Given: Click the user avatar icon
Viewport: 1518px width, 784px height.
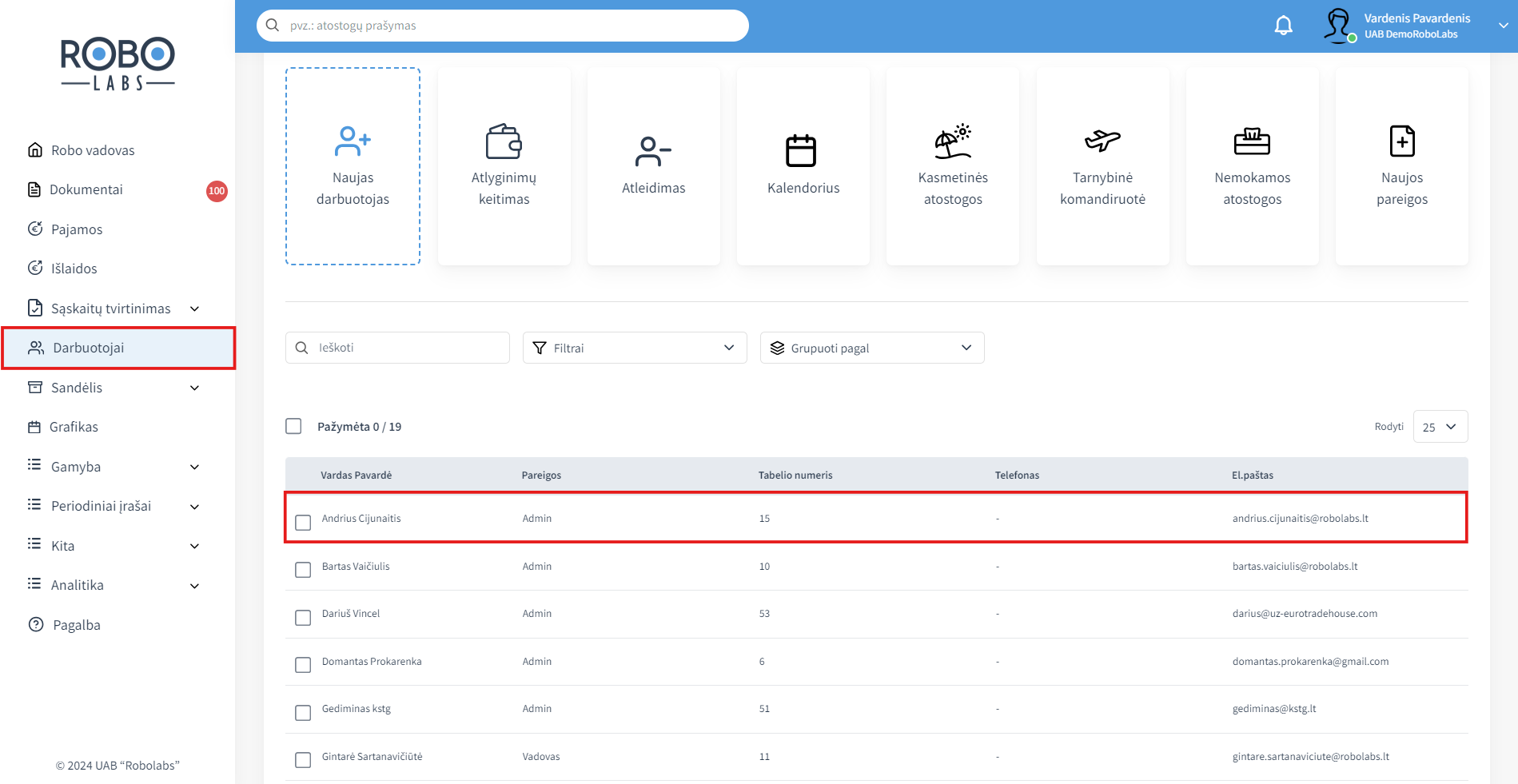Looking at the screenshot, I should point(1338,26).
